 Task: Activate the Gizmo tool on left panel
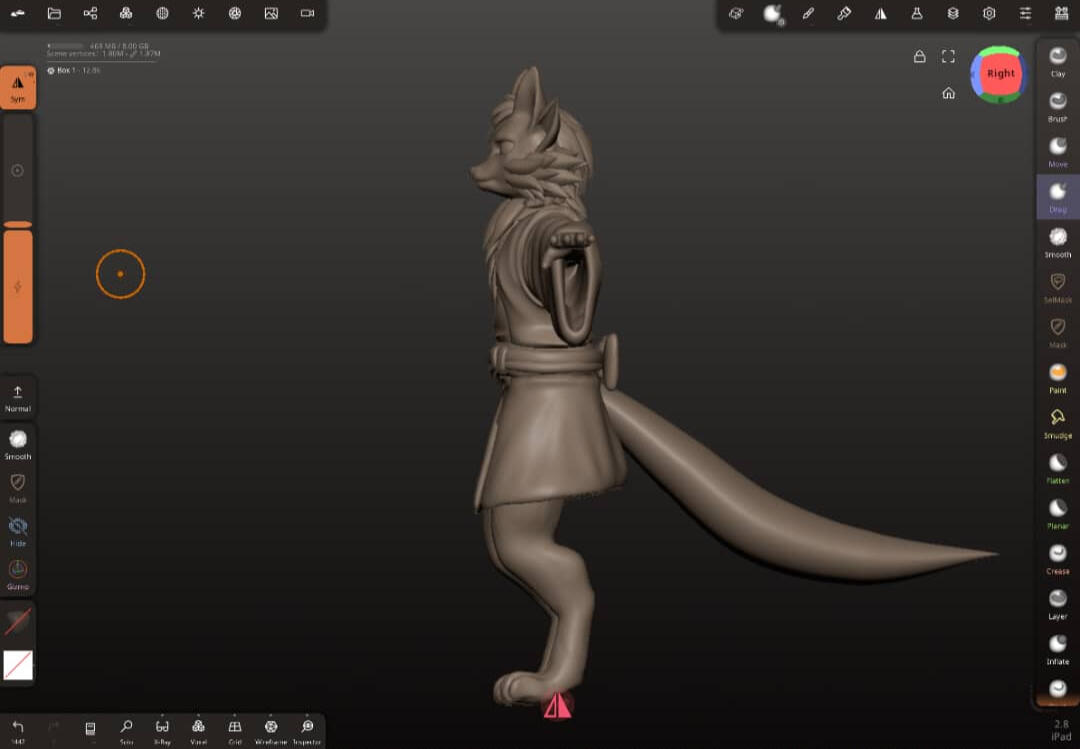point(18,575)
